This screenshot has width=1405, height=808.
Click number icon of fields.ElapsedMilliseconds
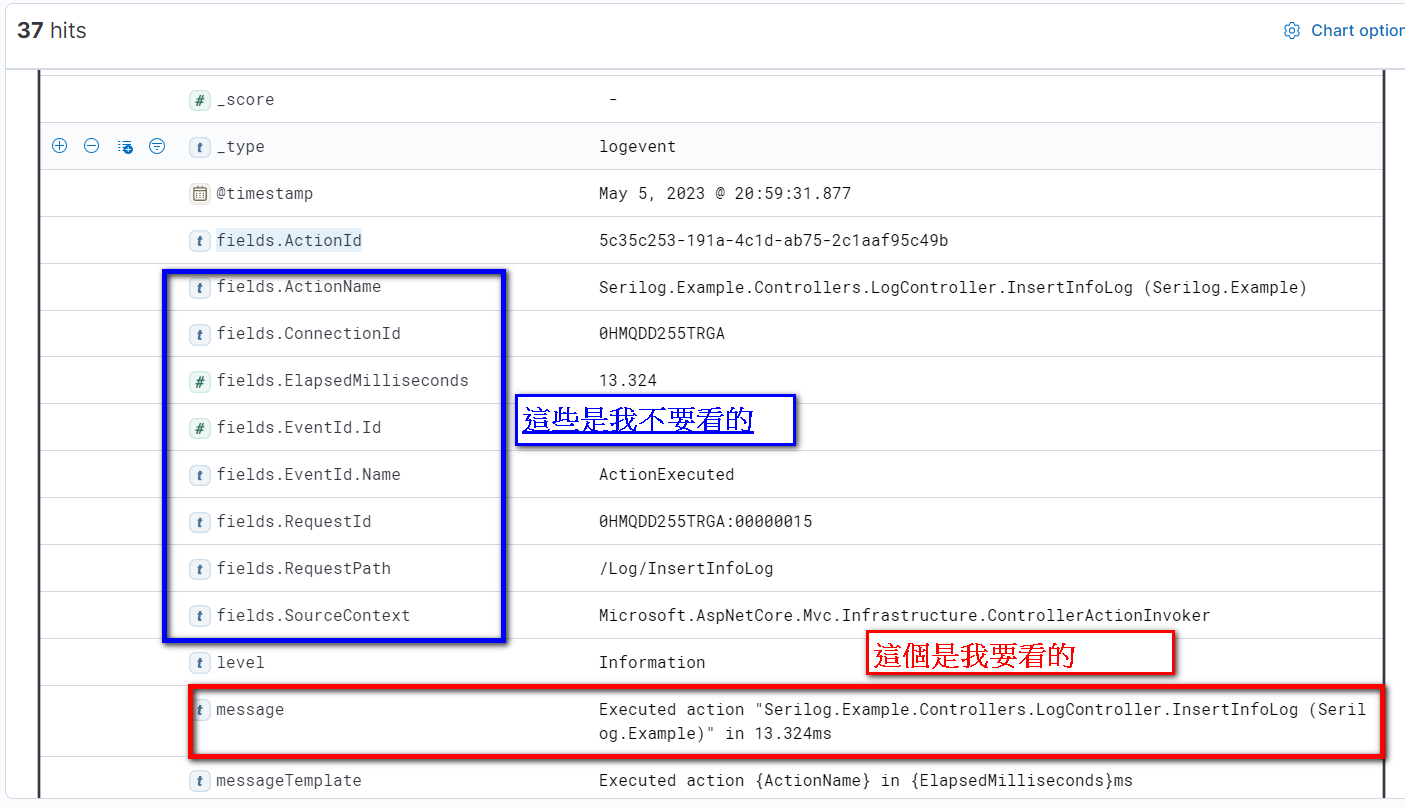pos(200,381)
